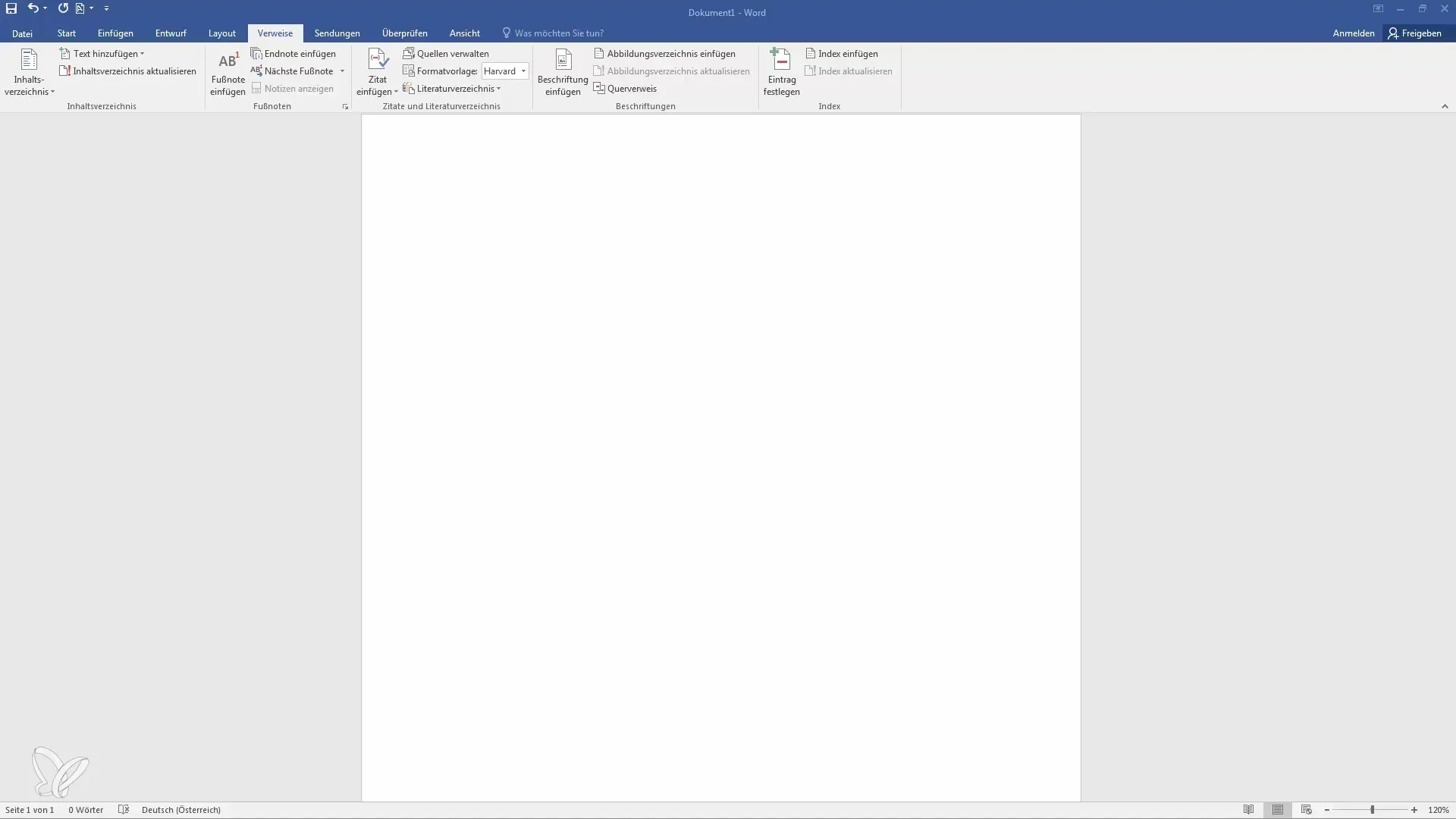Click the zoom out minus button
This screenshot has height=819, width=1456.
(x=1327, y=810)
